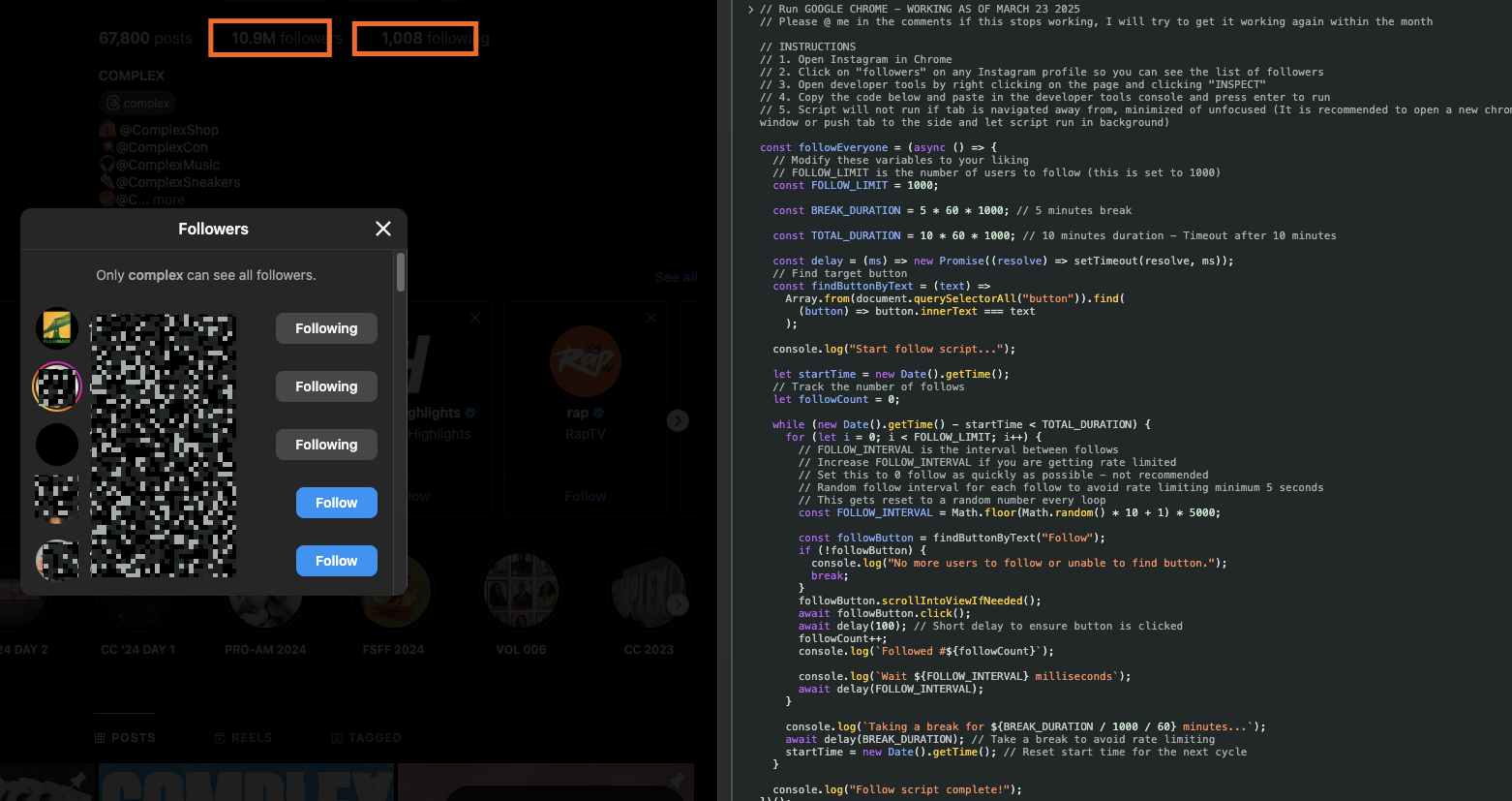Screen dimensions: 1512x801
Task: Follow the last visible user in list
Action: click(336, 561)
